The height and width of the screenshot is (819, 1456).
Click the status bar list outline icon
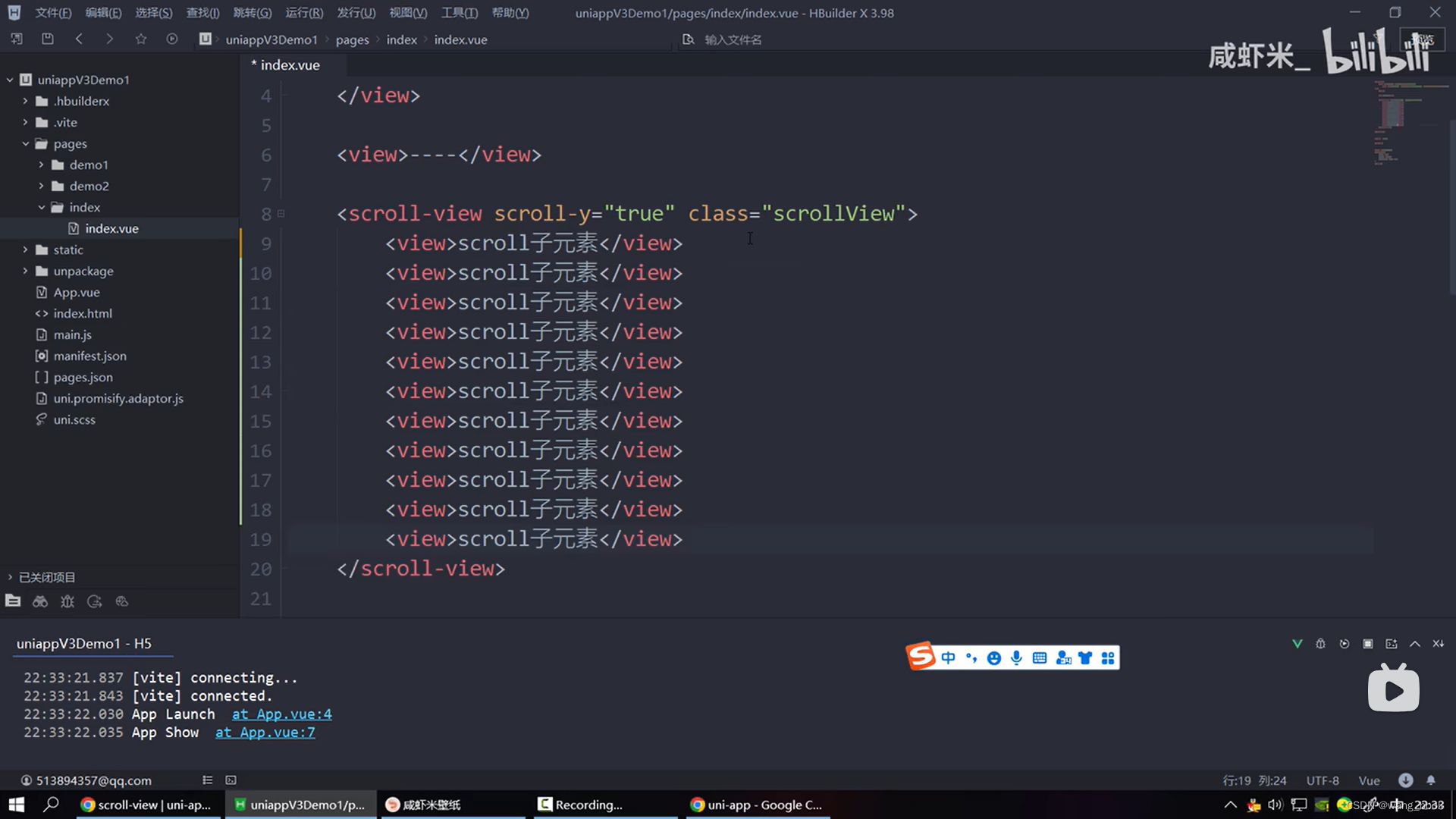point(208,780)
